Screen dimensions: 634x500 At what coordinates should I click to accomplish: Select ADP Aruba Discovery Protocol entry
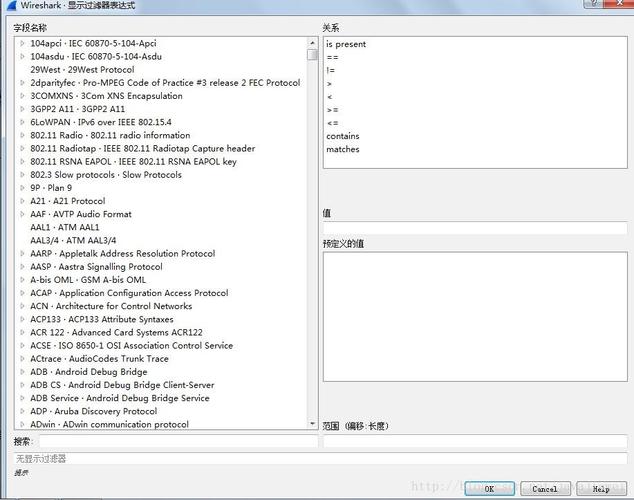click(x=94, y=411)
